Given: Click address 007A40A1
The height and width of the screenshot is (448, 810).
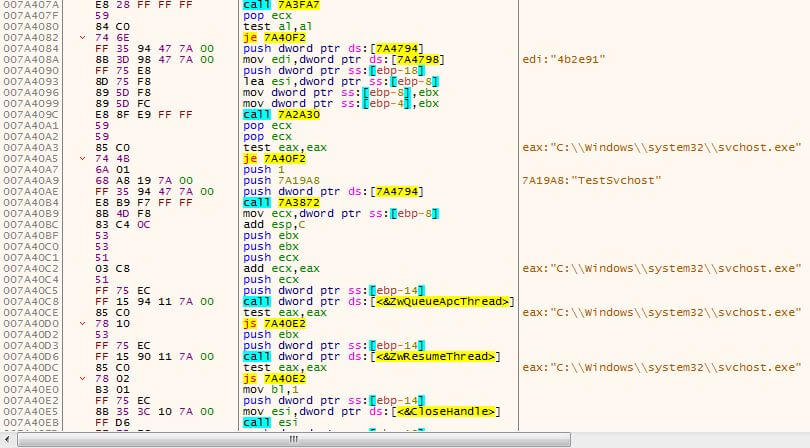Looking at the screenshot, I should tap(31, 126).
